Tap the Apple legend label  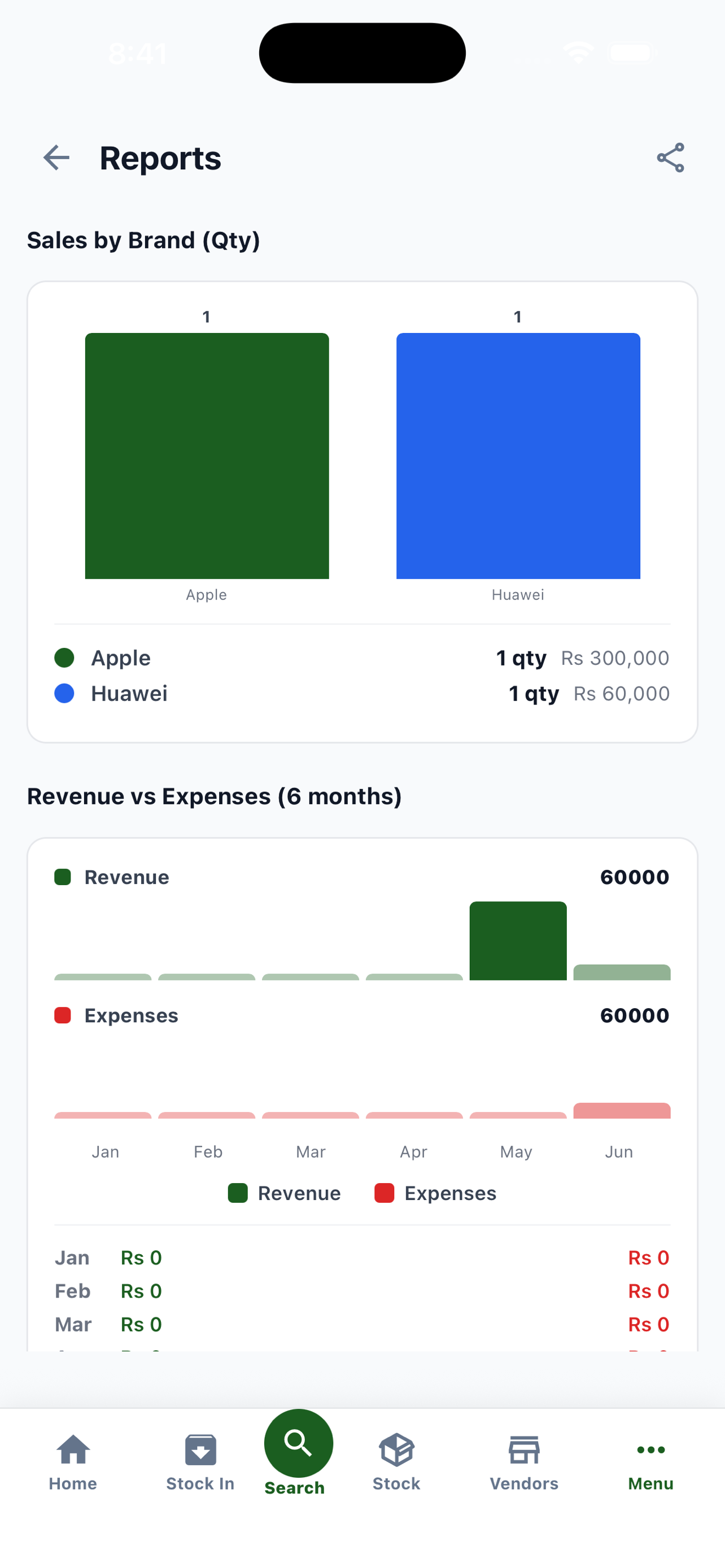pyautogui.click(x=120, y=658)
